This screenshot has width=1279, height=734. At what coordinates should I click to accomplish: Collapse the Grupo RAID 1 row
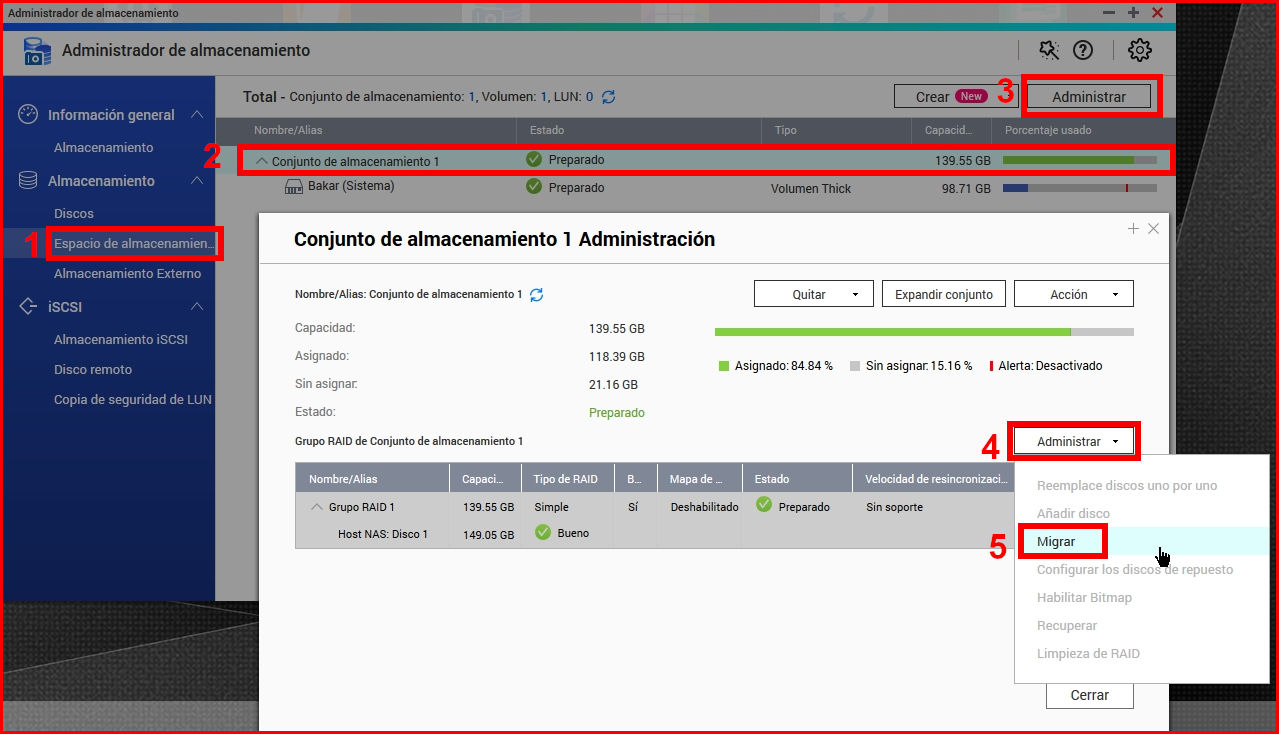[317, 507]
